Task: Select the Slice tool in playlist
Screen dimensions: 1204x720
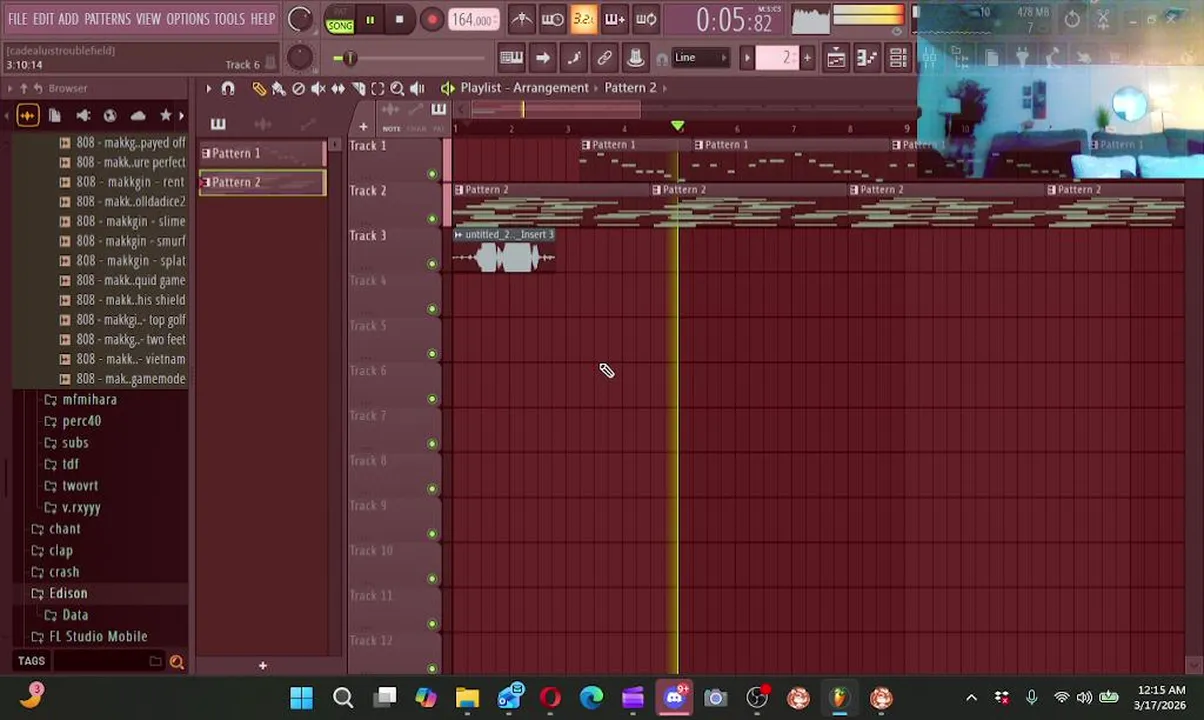Action: tap(358, 89)
